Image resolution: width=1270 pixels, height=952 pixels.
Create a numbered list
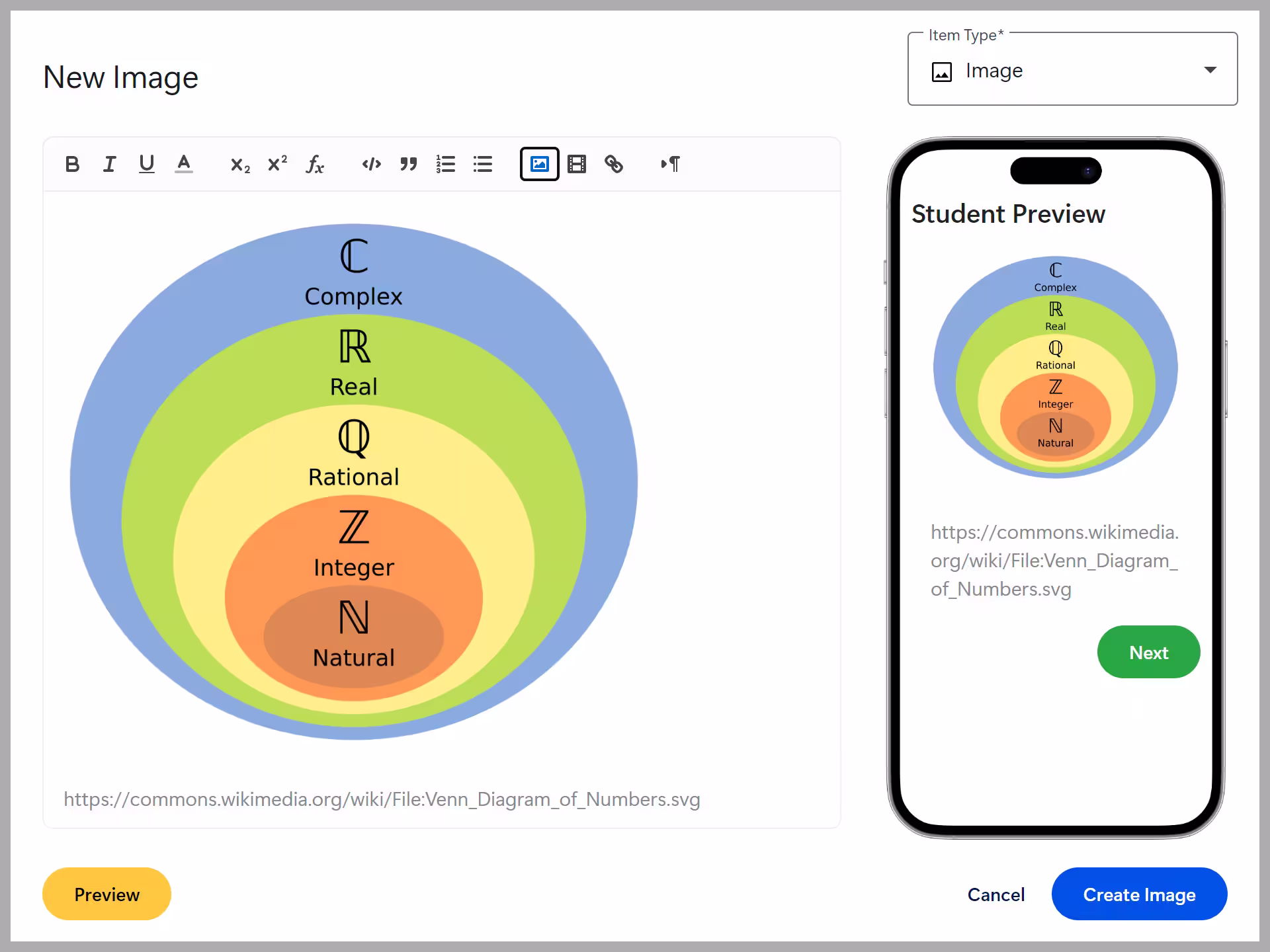click(x=446, y=164)
